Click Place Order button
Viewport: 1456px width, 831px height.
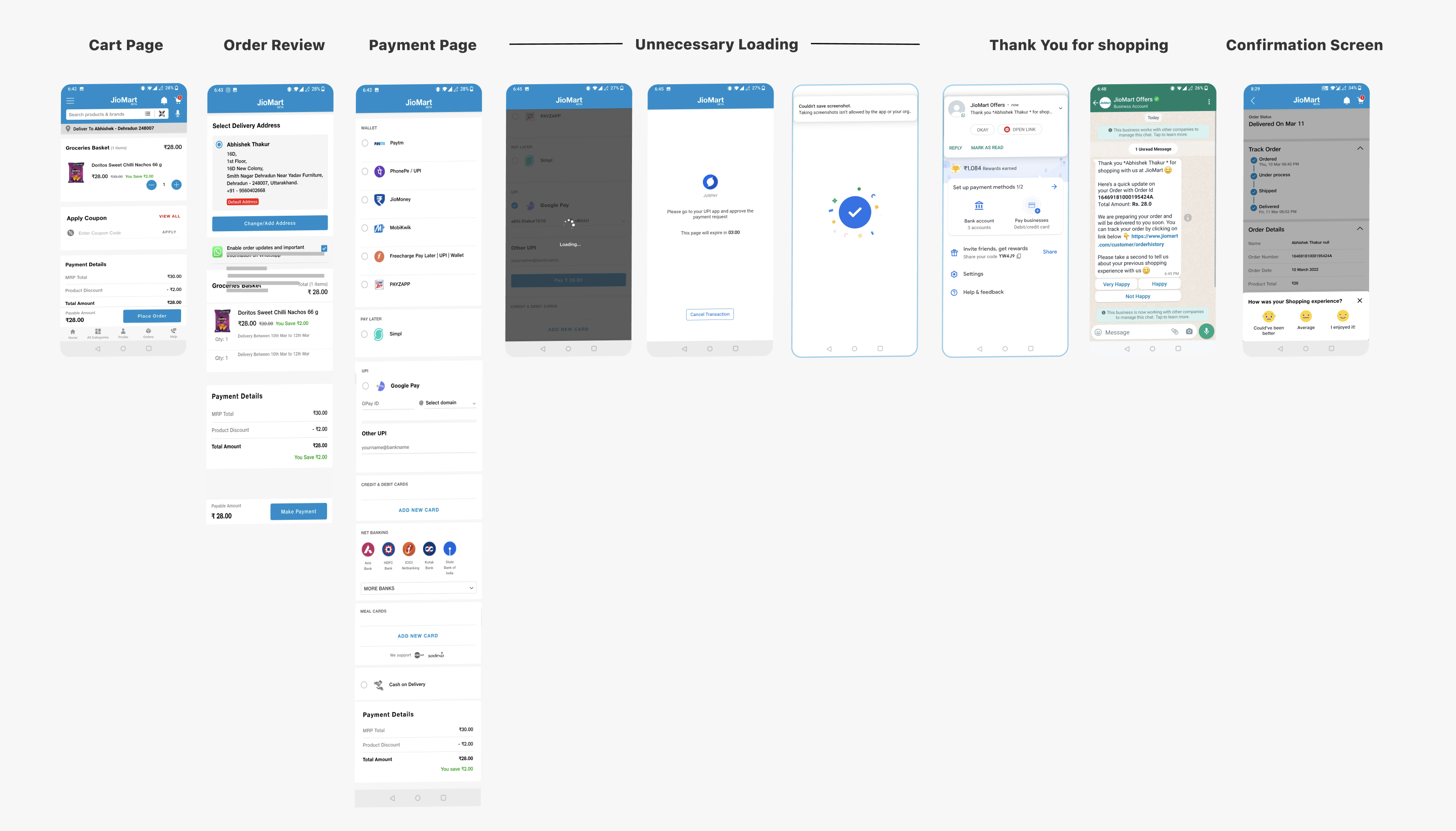pyautogui.click(x=152, y=316)
